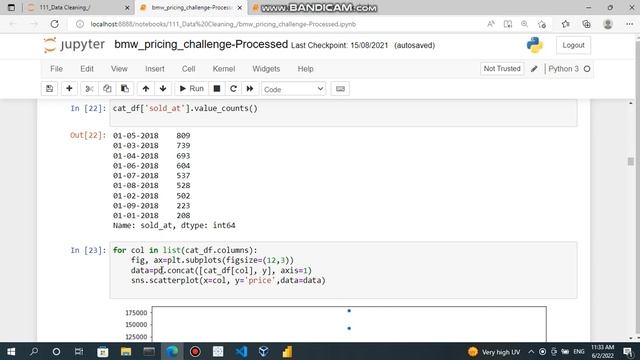Open Windows Start menu
Viewport: 640px width, 360px height.
11,351
